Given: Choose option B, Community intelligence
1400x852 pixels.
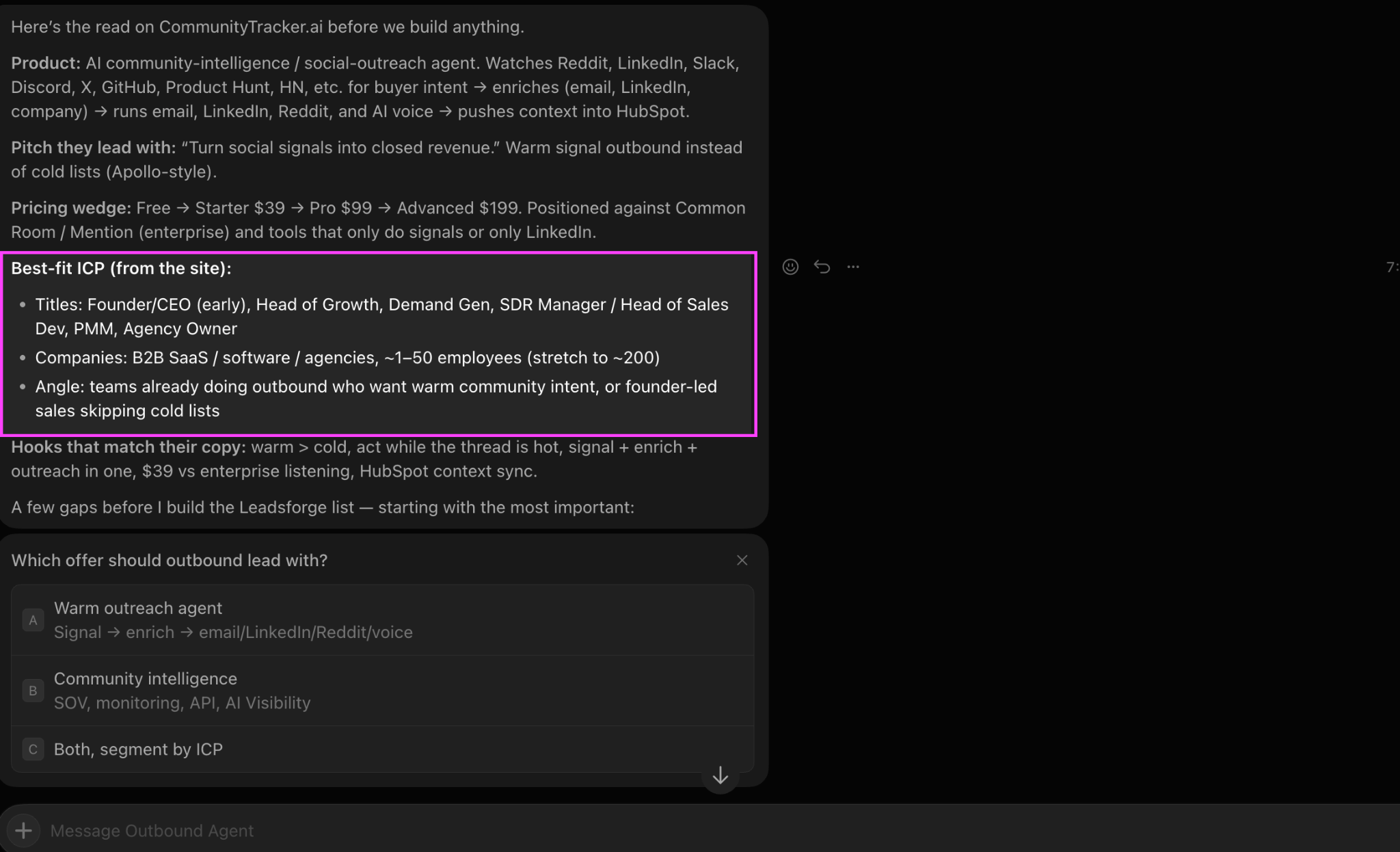Looking at the screenshot, I should tap(383, 691).
